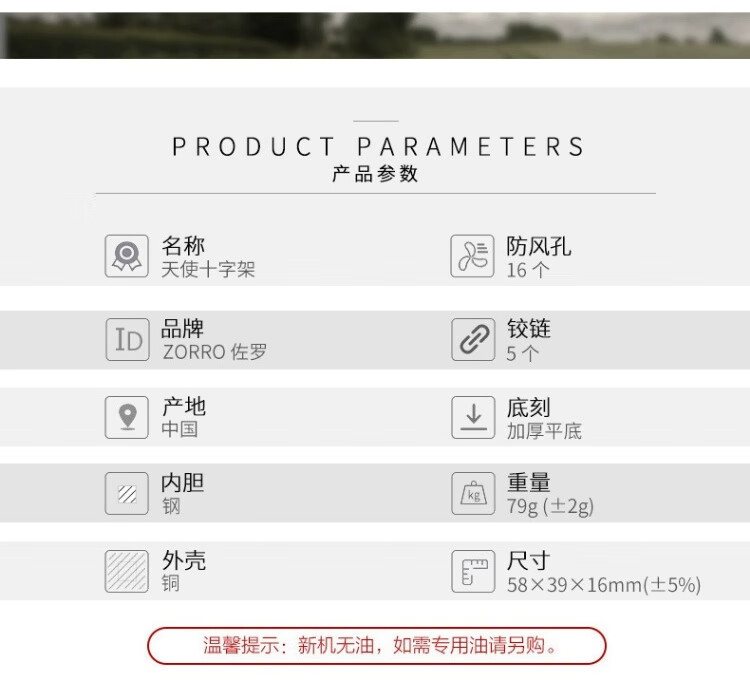Click the download arrow icon beside 底刻
Image resolution: width=750 pixels, height=681 pixels.
[x=473, y=417]
